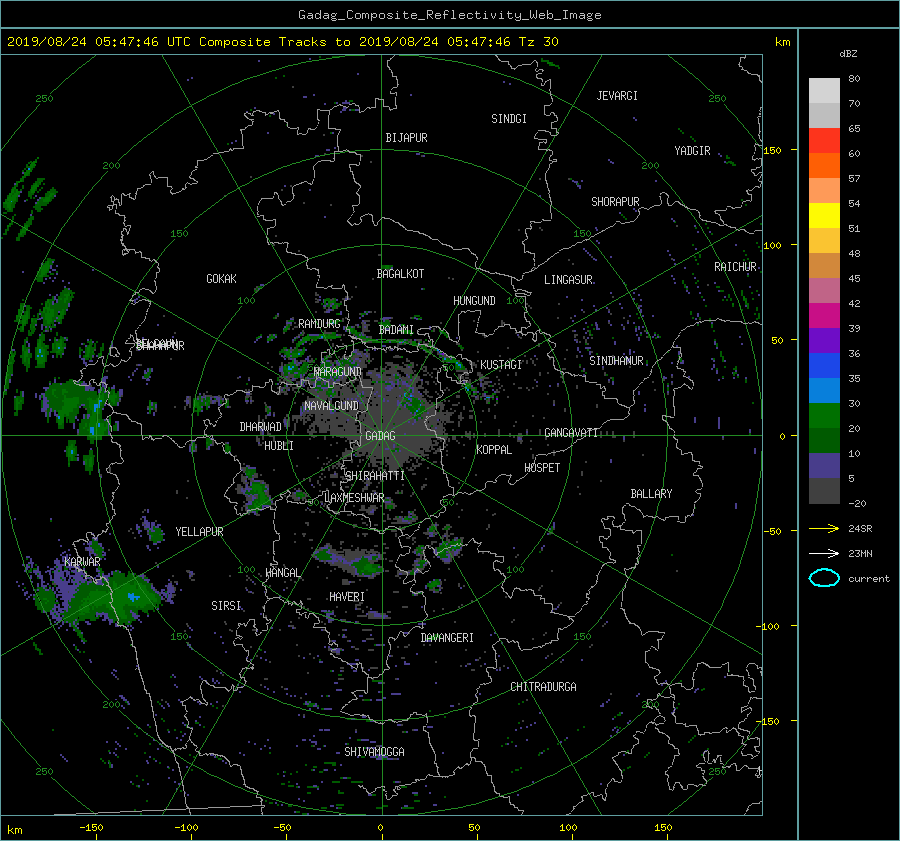Click the LAXMESHWAR city label
This screenshot has width=900, height=841.
[x=354, y=498]
